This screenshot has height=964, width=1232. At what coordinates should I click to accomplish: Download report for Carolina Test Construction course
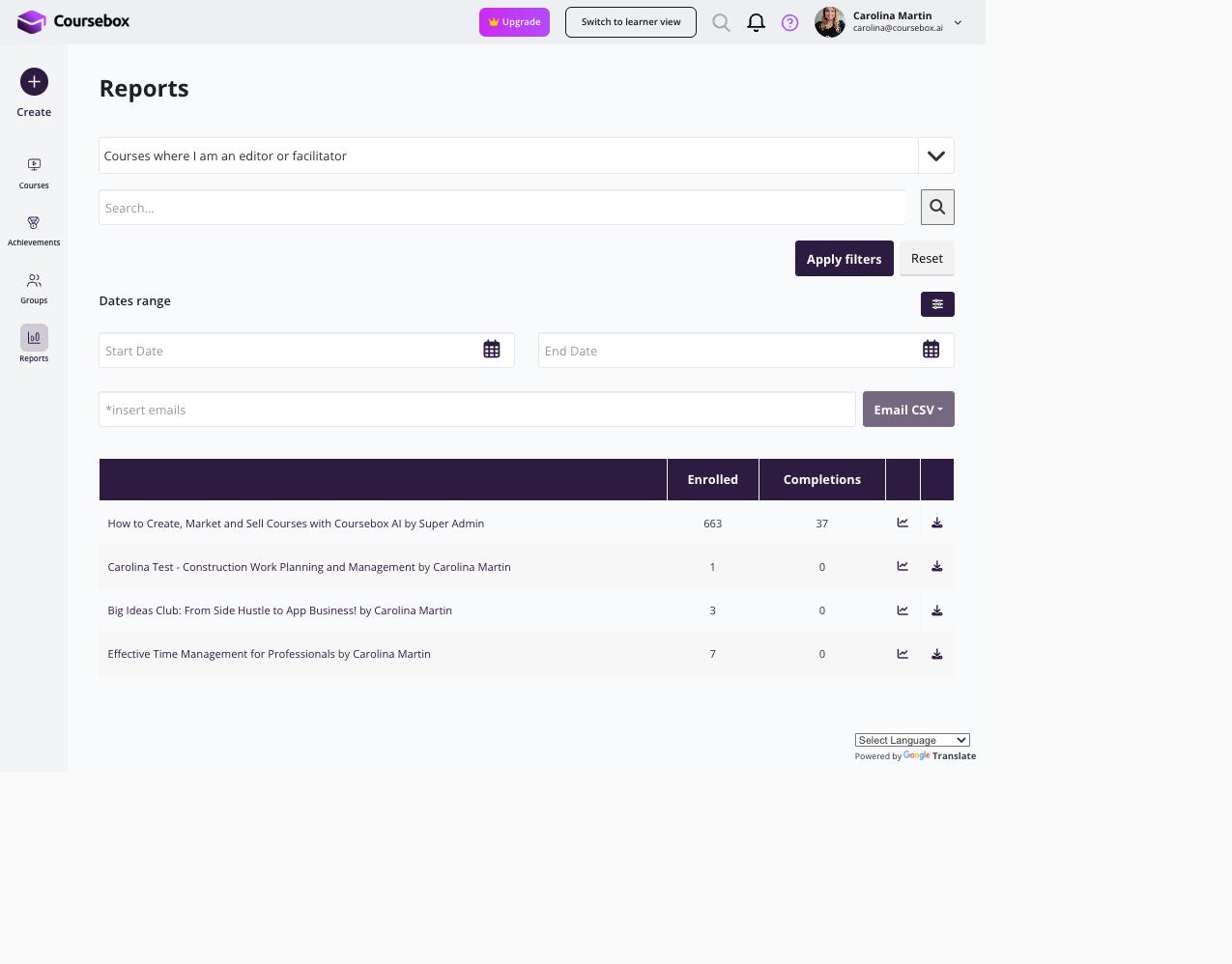937,566
